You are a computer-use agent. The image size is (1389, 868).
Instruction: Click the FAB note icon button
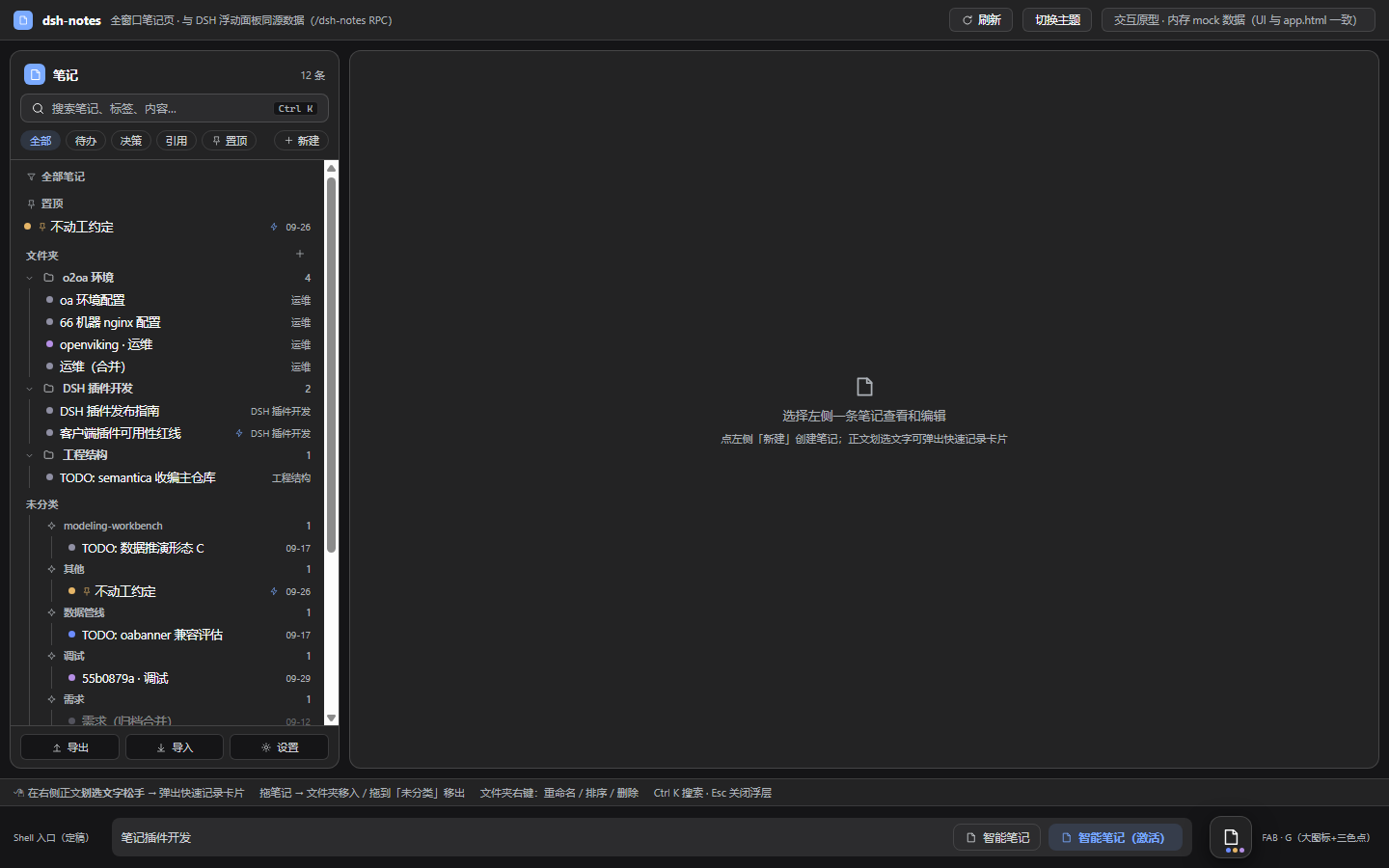coord(1231,837)
